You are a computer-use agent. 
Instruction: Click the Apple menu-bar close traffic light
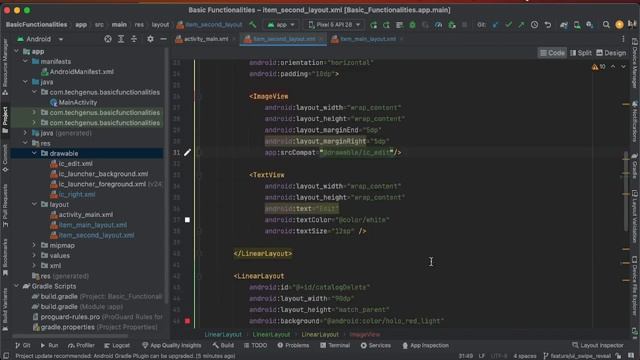(7, 10)
